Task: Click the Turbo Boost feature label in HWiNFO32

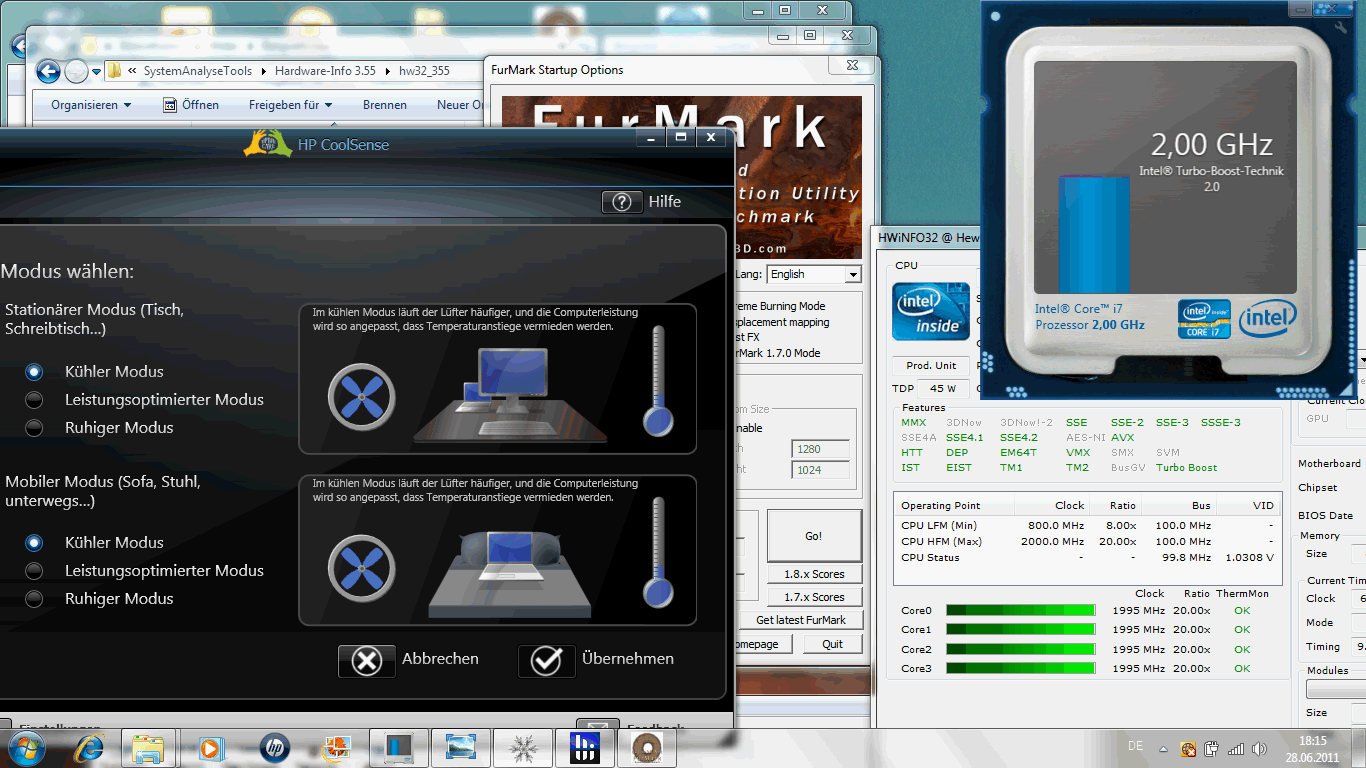Action: click(1187, 467)
